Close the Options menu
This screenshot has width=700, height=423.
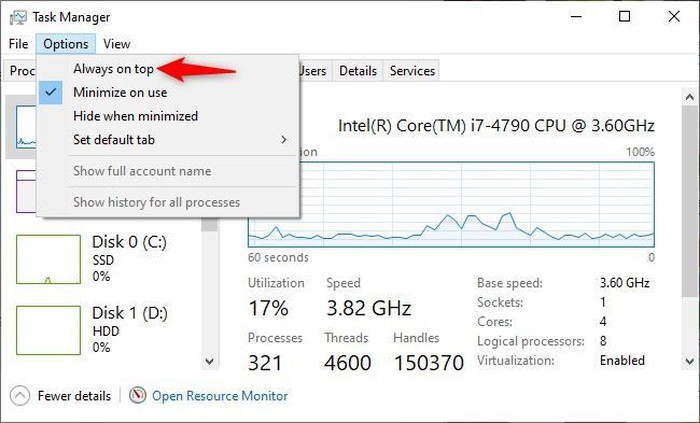[66, 44]
